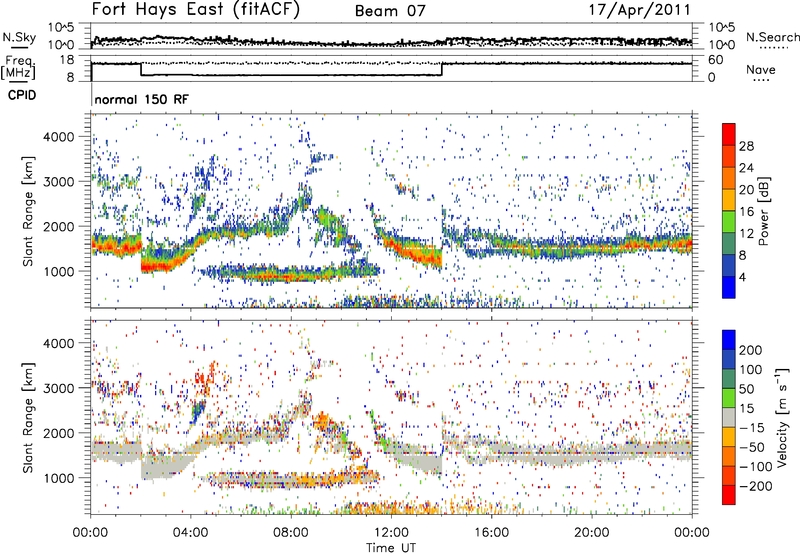The image size is (800, 554).
Task: Click the "Time UT" axis title
Action: click(x=391, y=548)
